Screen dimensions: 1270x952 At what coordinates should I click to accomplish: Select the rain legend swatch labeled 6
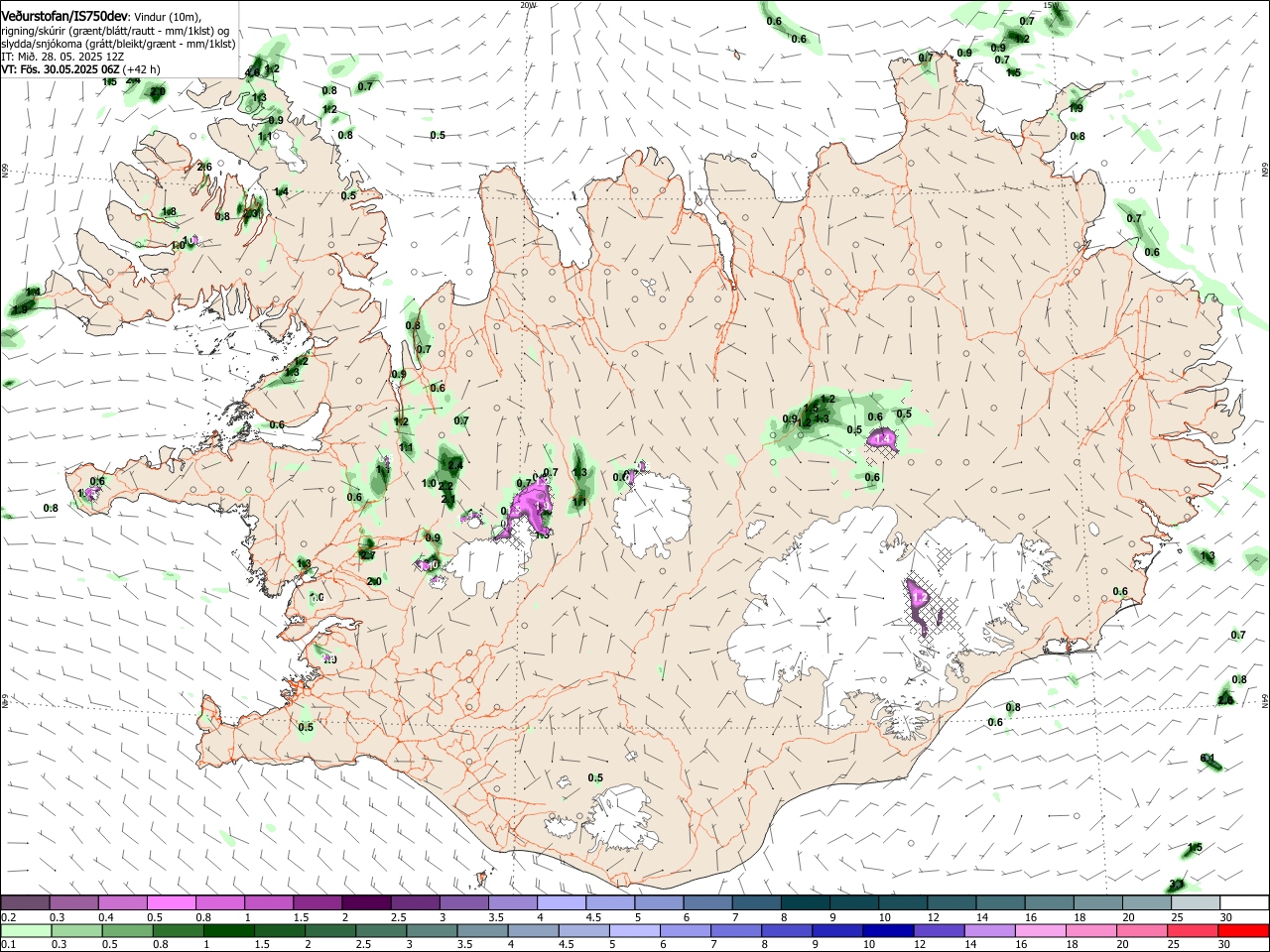[x=685, y=930]
